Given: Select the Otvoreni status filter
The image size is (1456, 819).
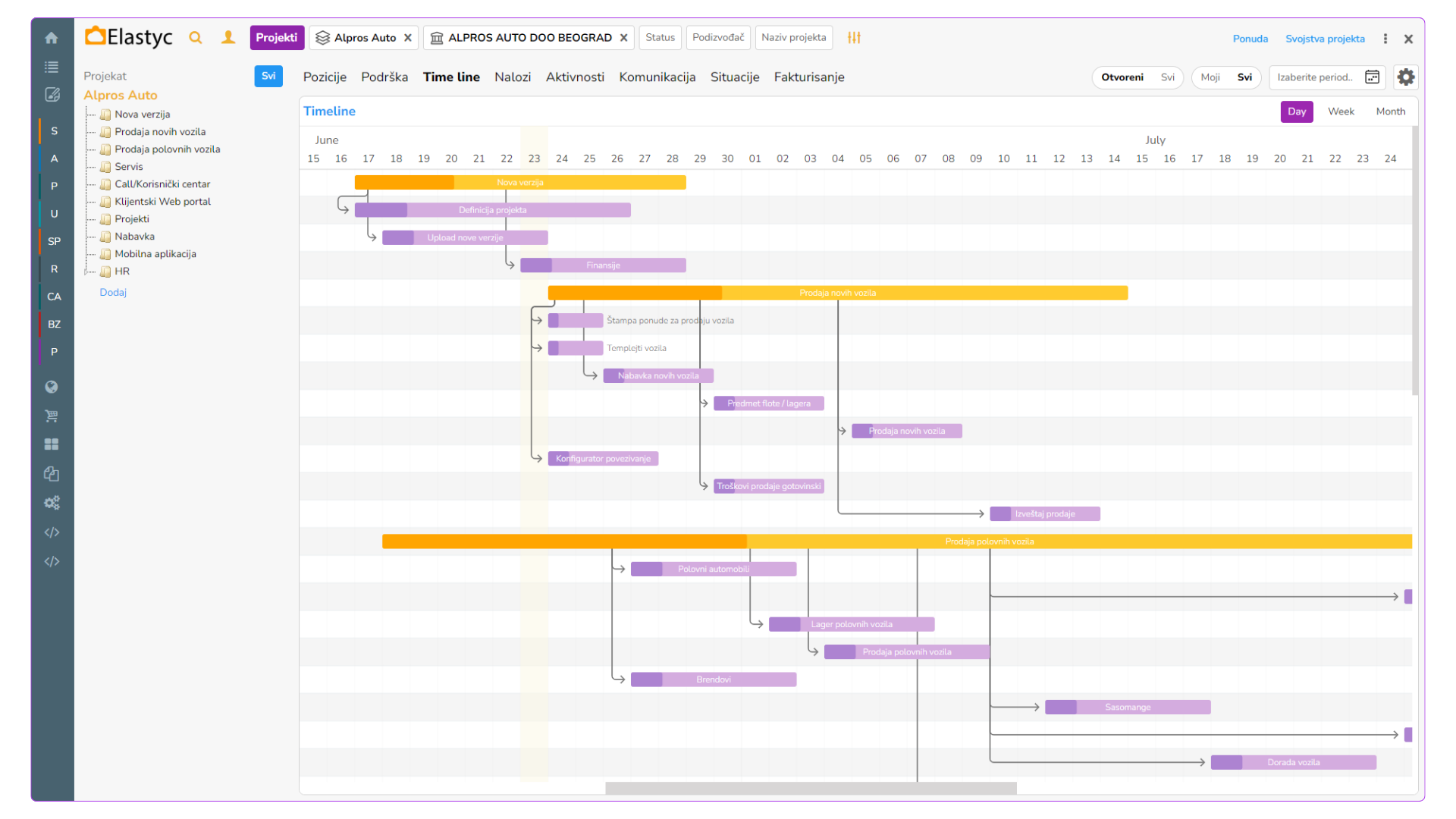Looking at the screenshot, I should tap(1122, 77).
